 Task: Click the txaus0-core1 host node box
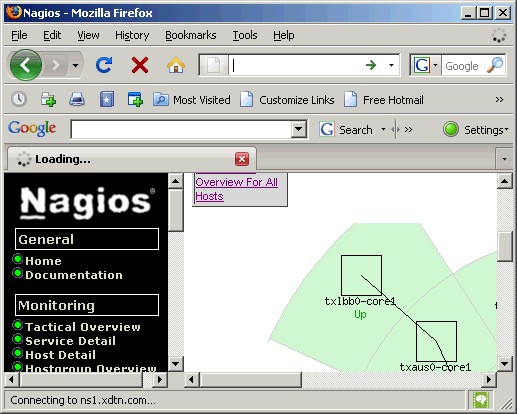436,341
